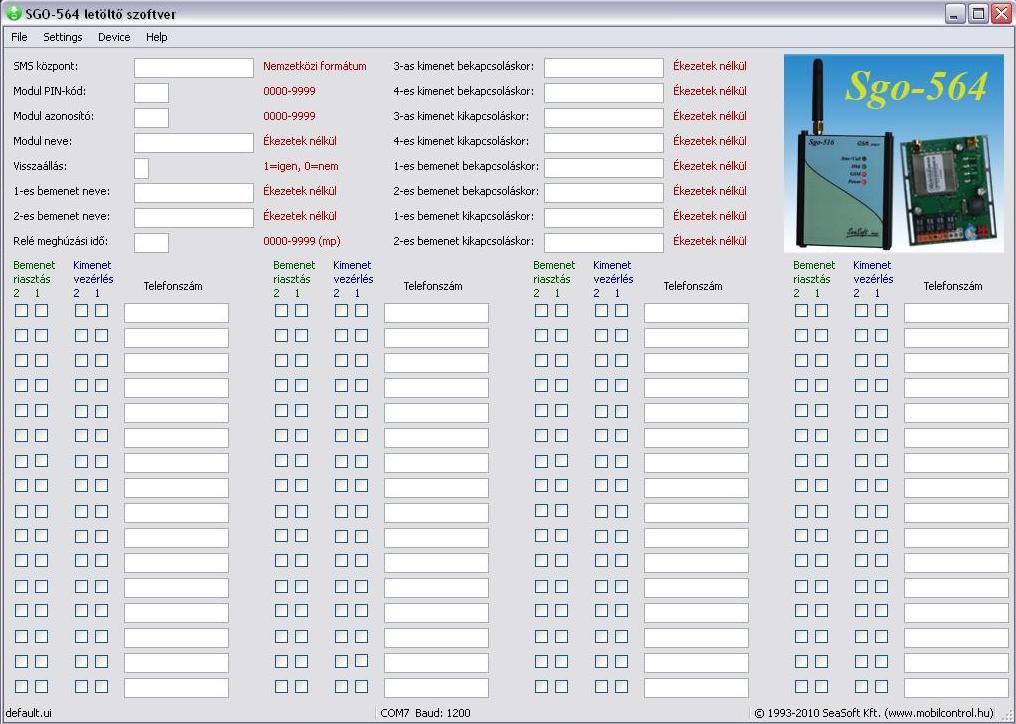Screen dimensions: 1016x724
Task: Click last-row Telefonszám field in first column
Action: 176,688
